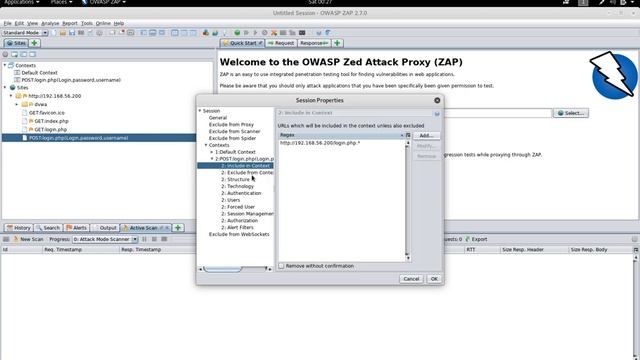This screenshot has width=640, height=360.
Task: Open the Applications menu in top bar
Action: tap(22, 2)
